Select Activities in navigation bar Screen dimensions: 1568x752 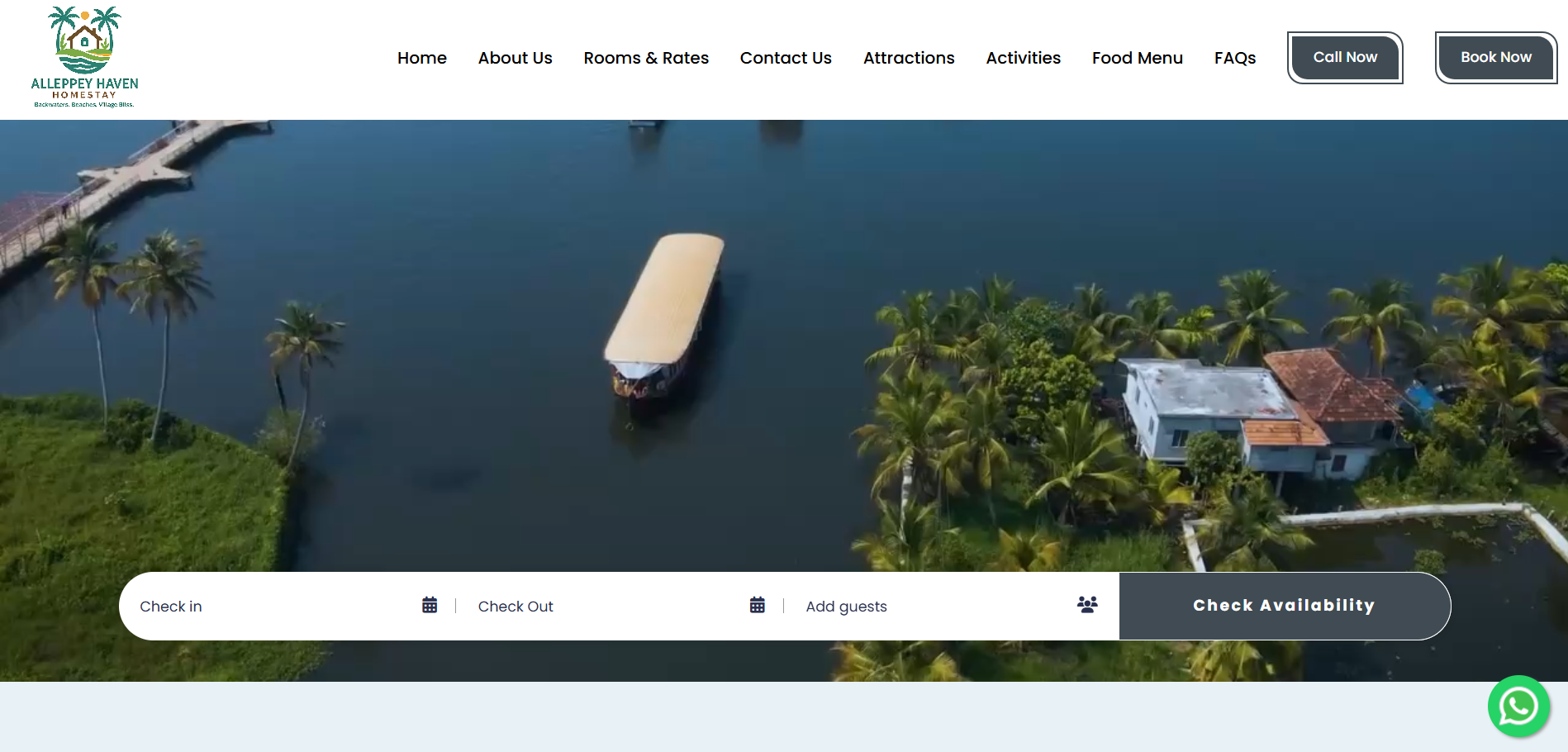[1023, 58]
